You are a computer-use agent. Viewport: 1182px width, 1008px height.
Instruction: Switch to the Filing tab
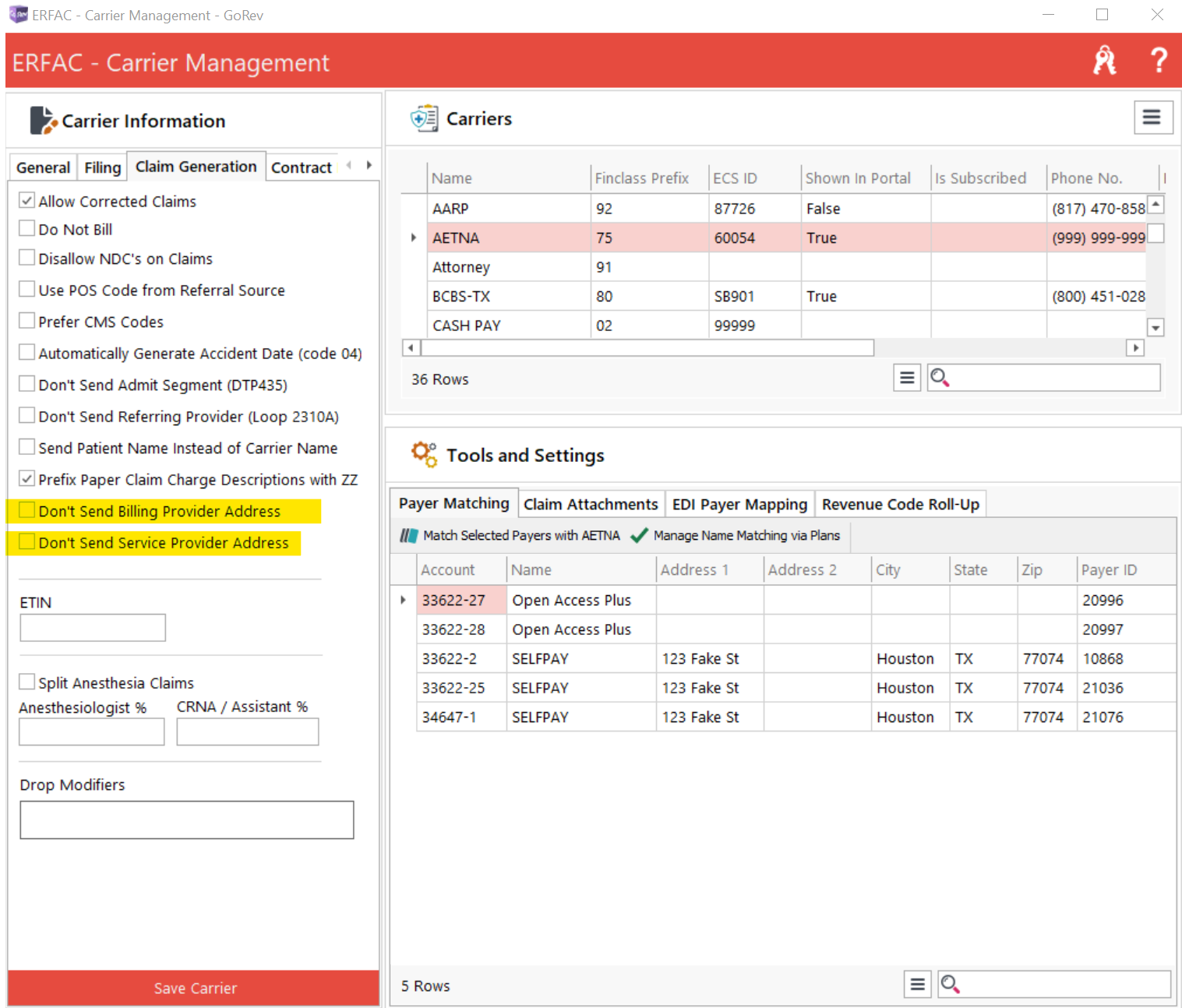(103, 167)
